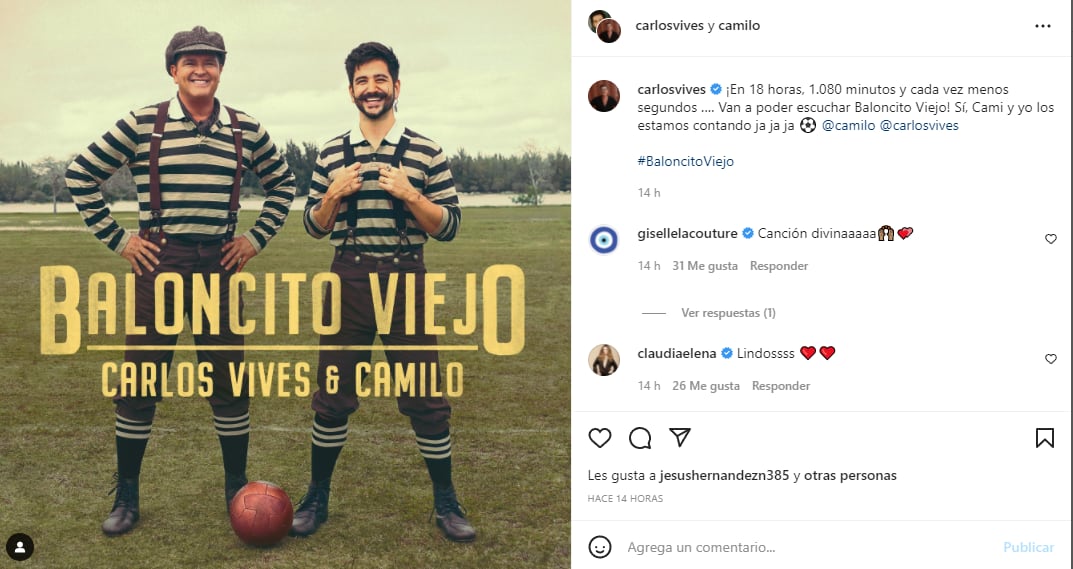Open comments via the speech bubble icon
The height and width of the screenshot is (569, 1073).
tap(640, 438)
